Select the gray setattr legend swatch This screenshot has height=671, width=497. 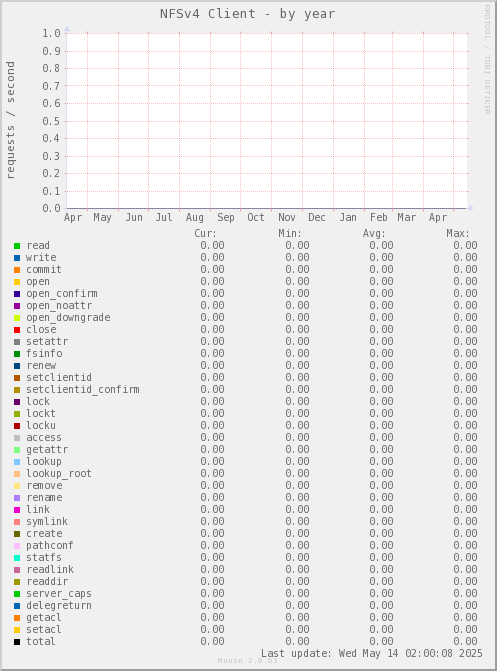point(17,342)
